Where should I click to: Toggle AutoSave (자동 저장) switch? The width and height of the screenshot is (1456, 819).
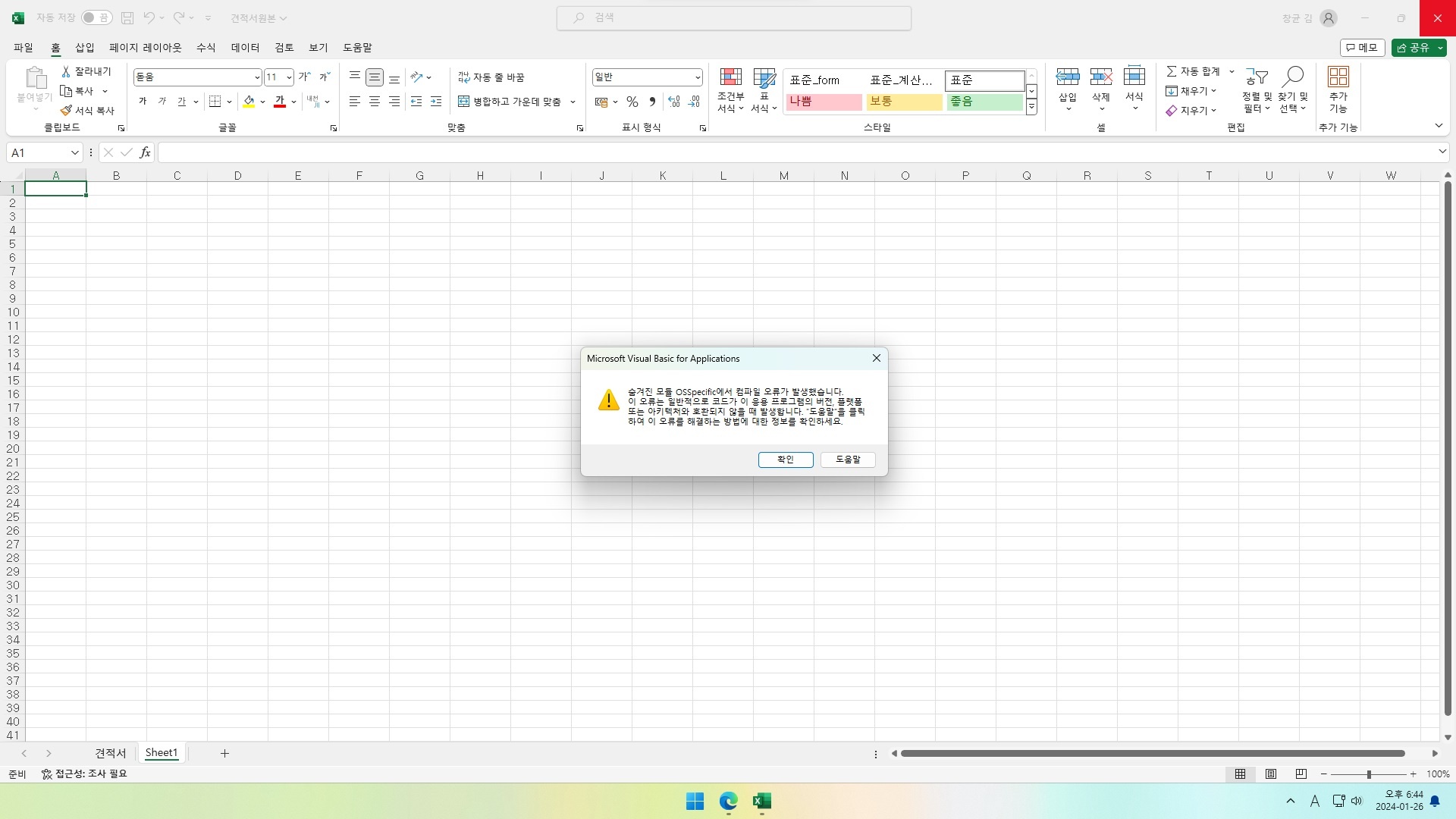(97, 17)
